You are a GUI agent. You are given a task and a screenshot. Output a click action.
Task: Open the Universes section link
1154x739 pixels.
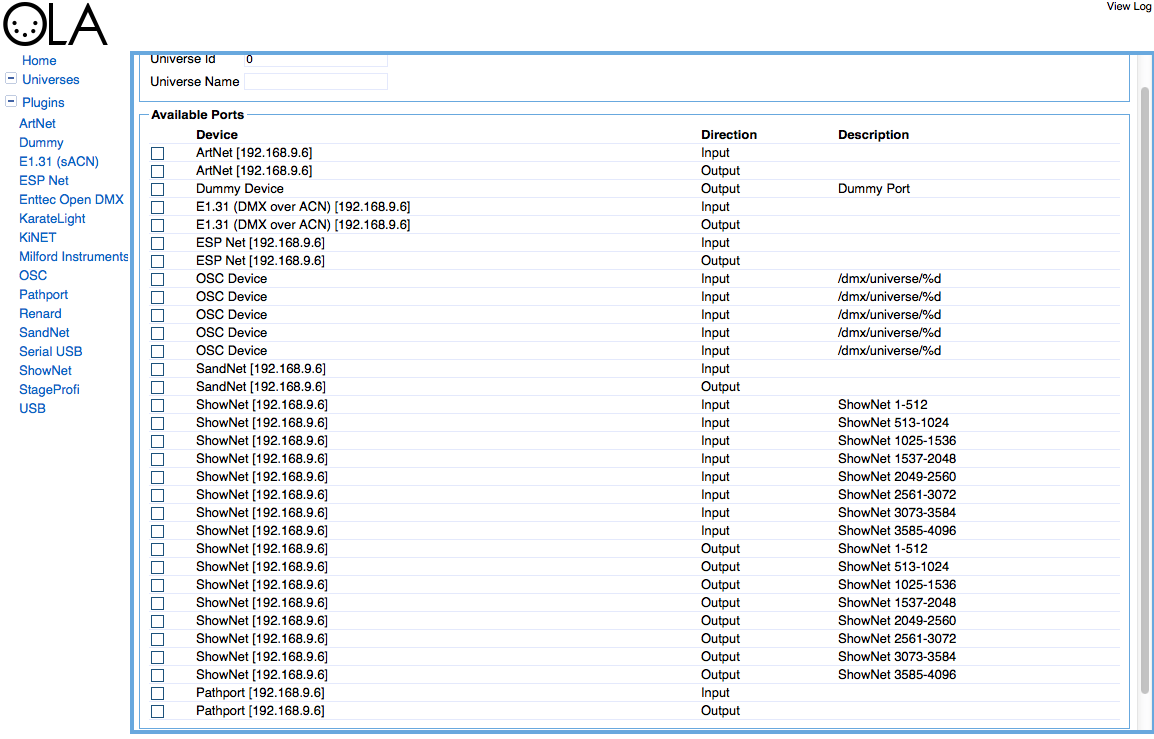(51, 80)
